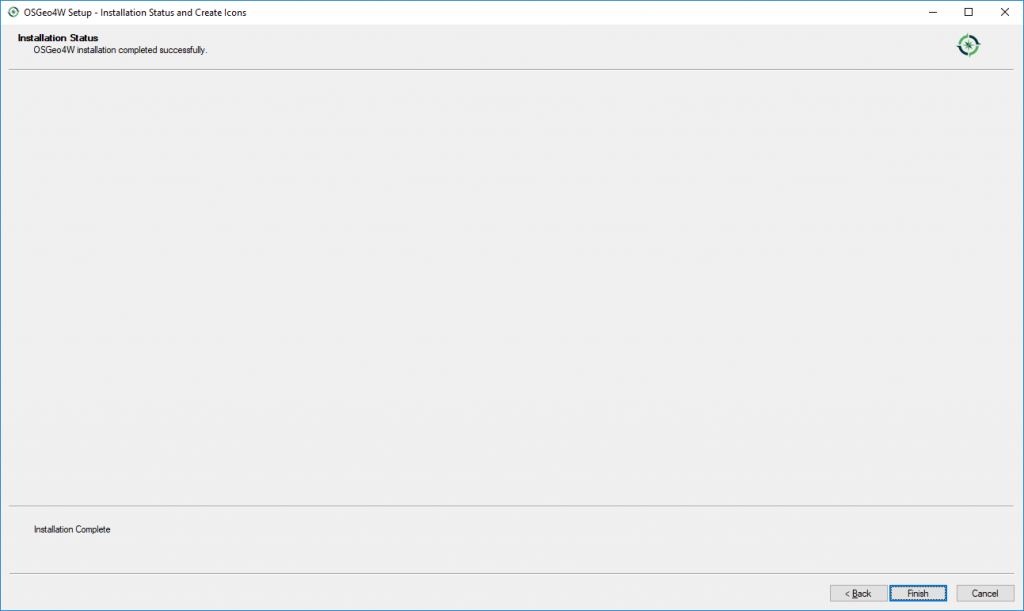Finish the OSGeo4W installation
Image resolution: width=1024 pixels, height=611 pixels.
(918, 593)
